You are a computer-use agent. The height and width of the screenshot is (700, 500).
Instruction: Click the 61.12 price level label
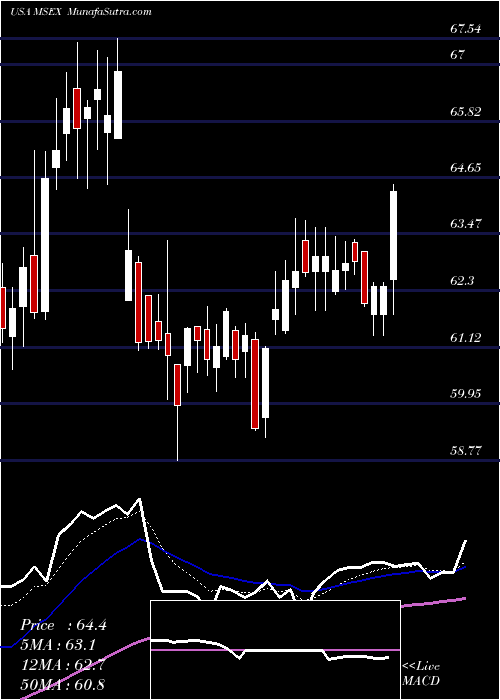point(465,338)
